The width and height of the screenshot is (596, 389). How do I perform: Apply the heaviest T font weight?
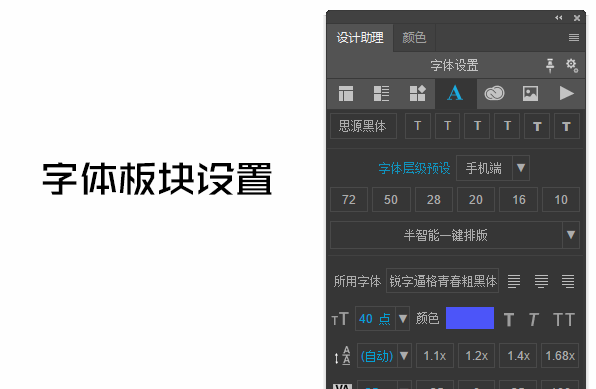[x=566, y=126]
